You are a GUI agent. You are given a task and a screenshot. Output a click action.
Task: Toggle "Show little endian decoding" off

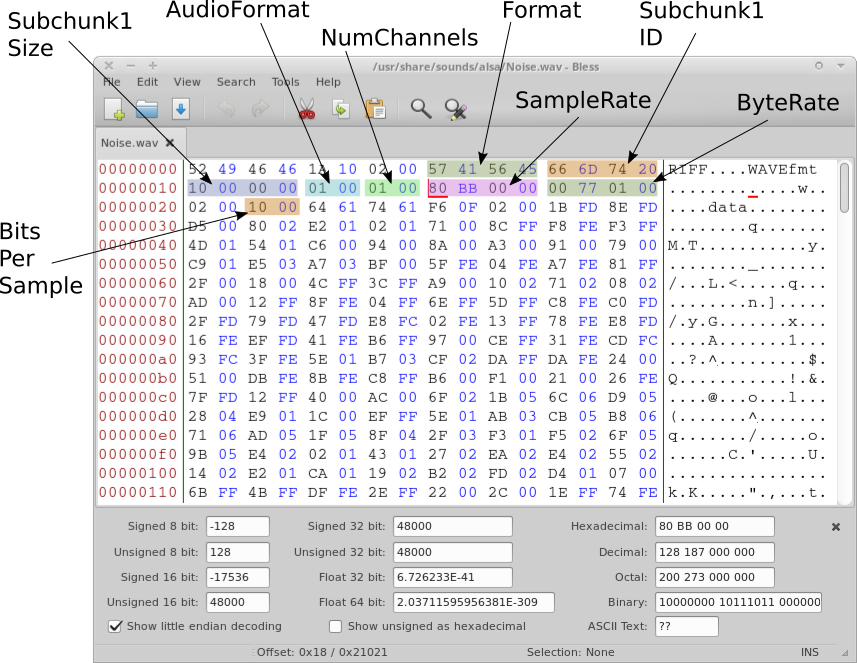115,626
